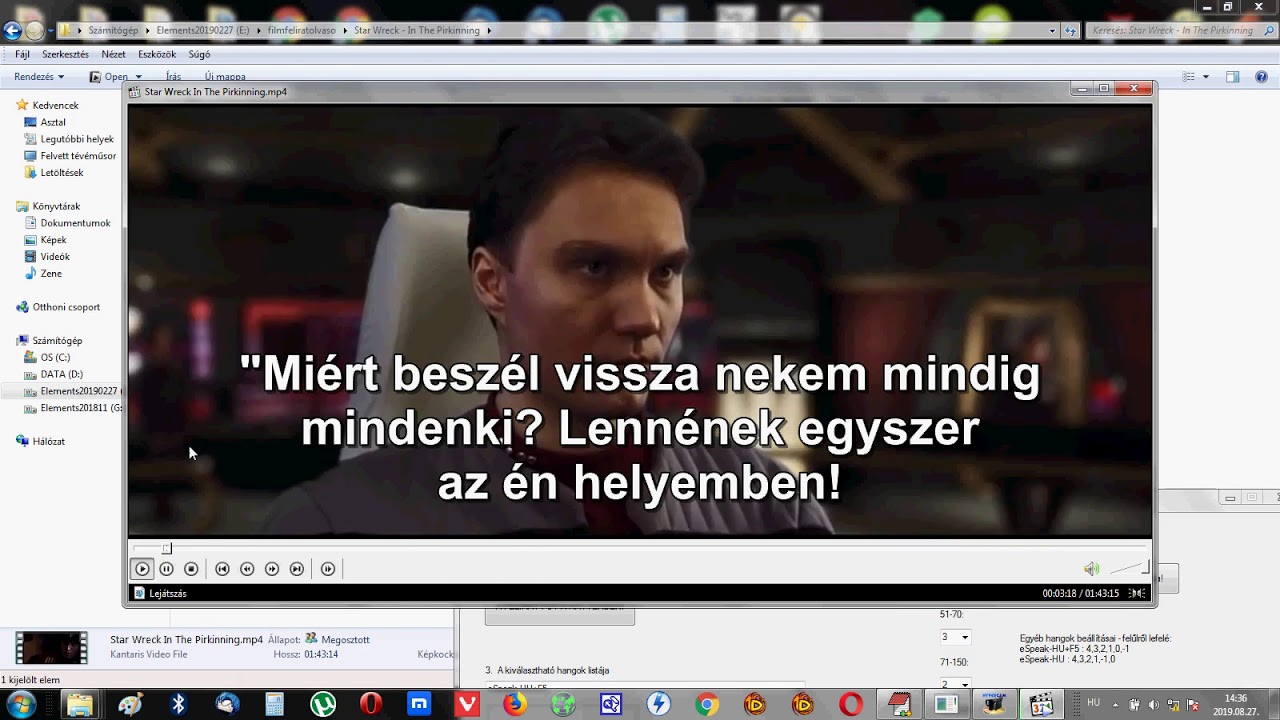Select Kedvencek in the navigation pane
1280x720 pixels.
click(55, 105)
